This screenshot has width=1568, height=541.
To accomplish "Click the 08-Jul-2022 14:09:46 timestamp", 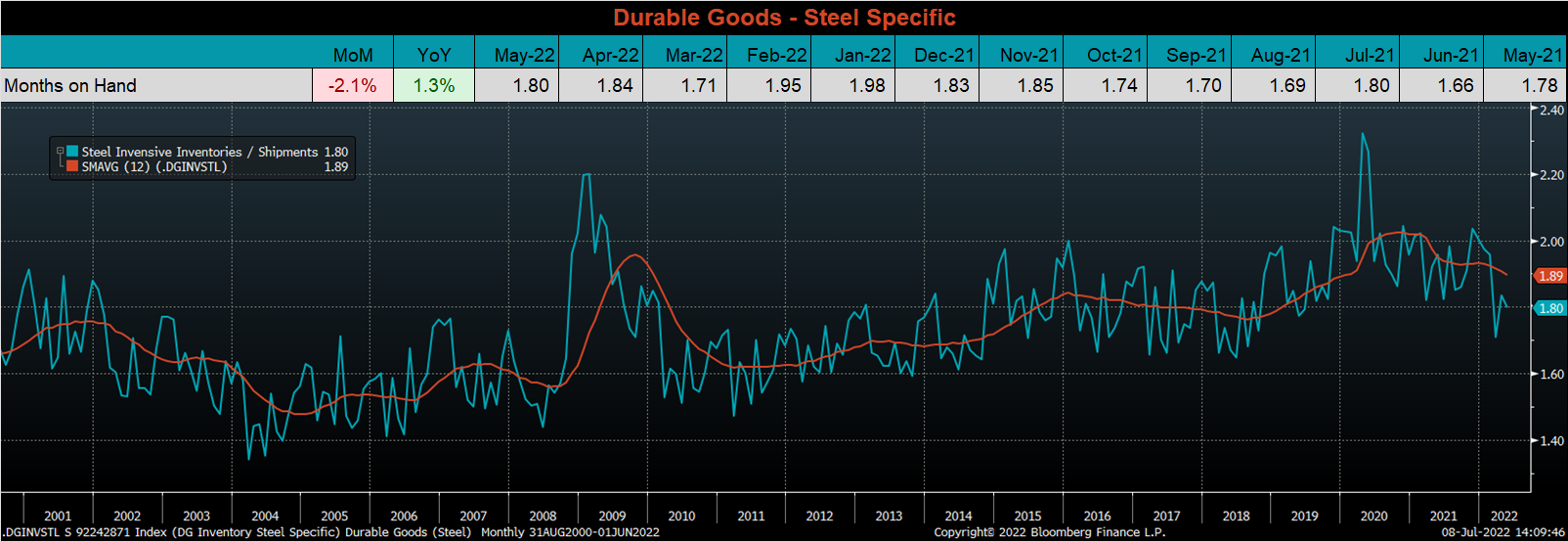I will tap(1503, 532).
